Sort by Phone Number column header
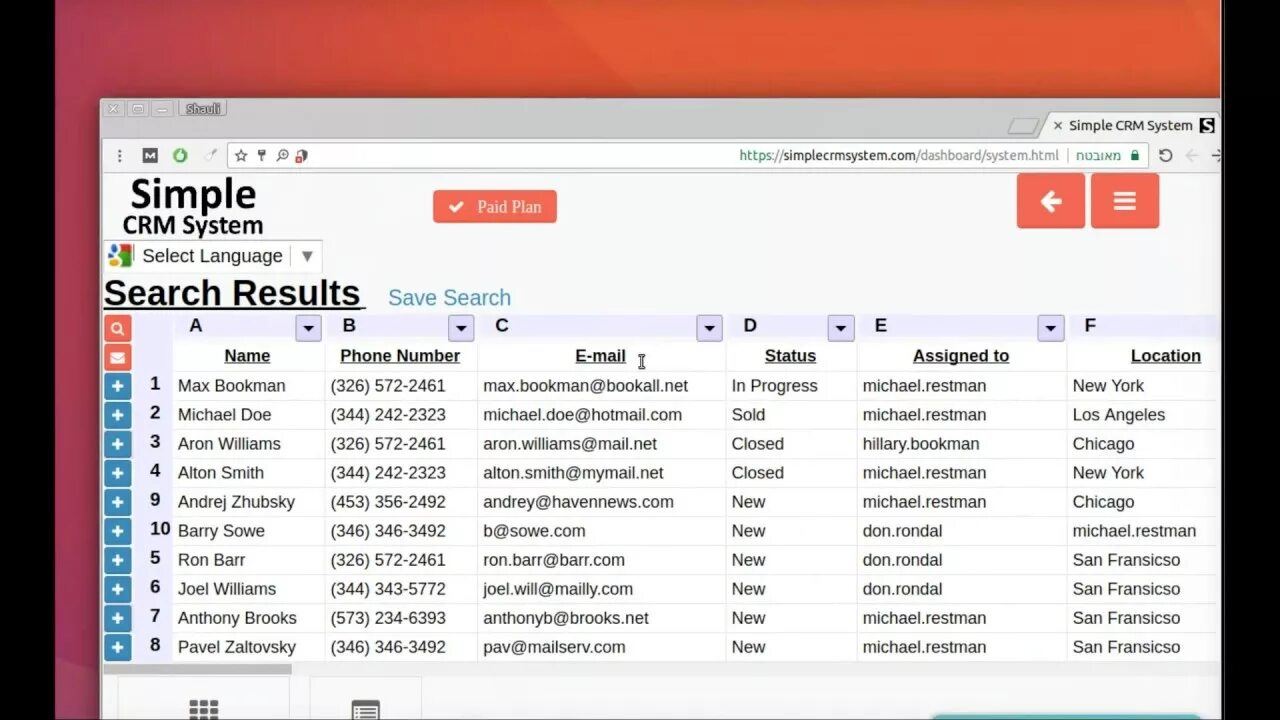The width and height of the screenshot is (1280, 720). [400, 356]
